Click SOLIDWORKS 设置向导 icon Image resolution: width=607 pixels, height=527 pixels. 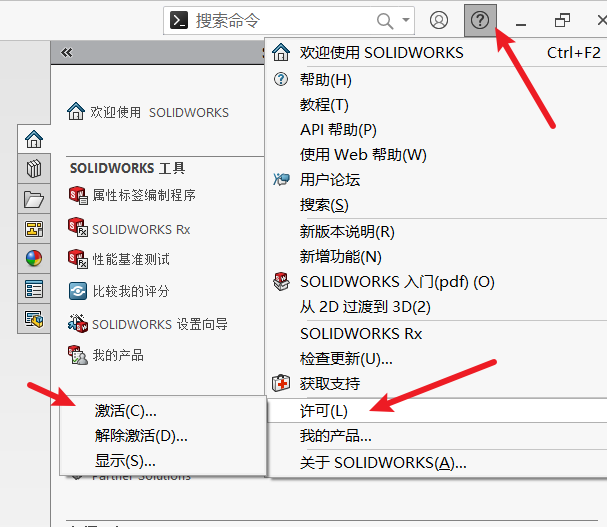[78, 323]
